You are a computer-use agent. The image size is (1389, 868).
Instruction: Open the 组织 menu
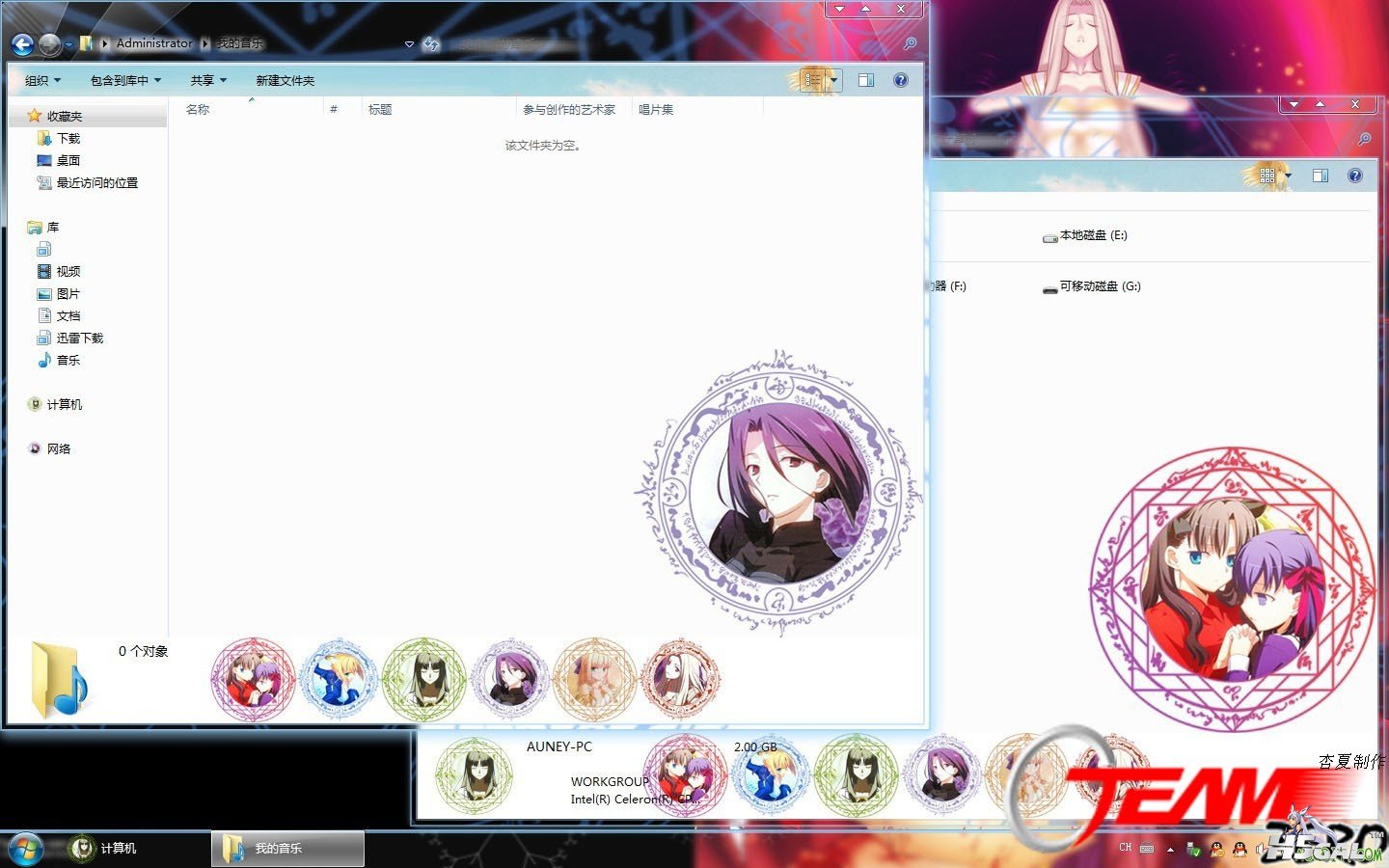tap(42, 81)
